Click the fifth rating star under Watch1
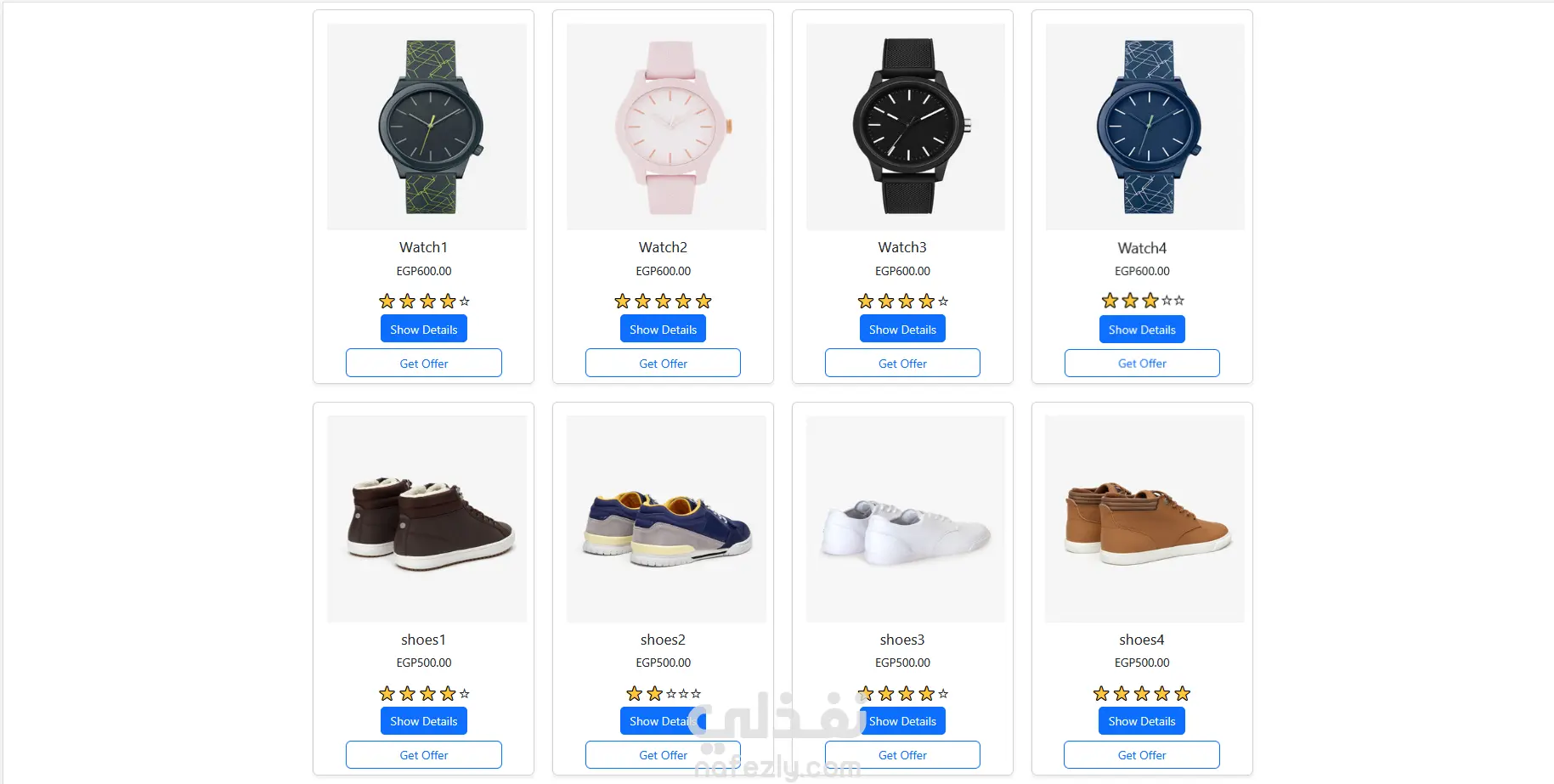Image resolution: width=1554 pixels, height=784 pixels. [465, 302]
